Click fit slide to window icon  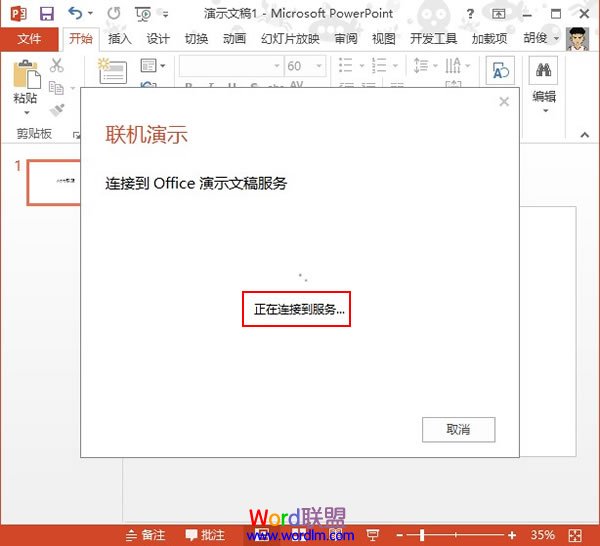(575, 535)
